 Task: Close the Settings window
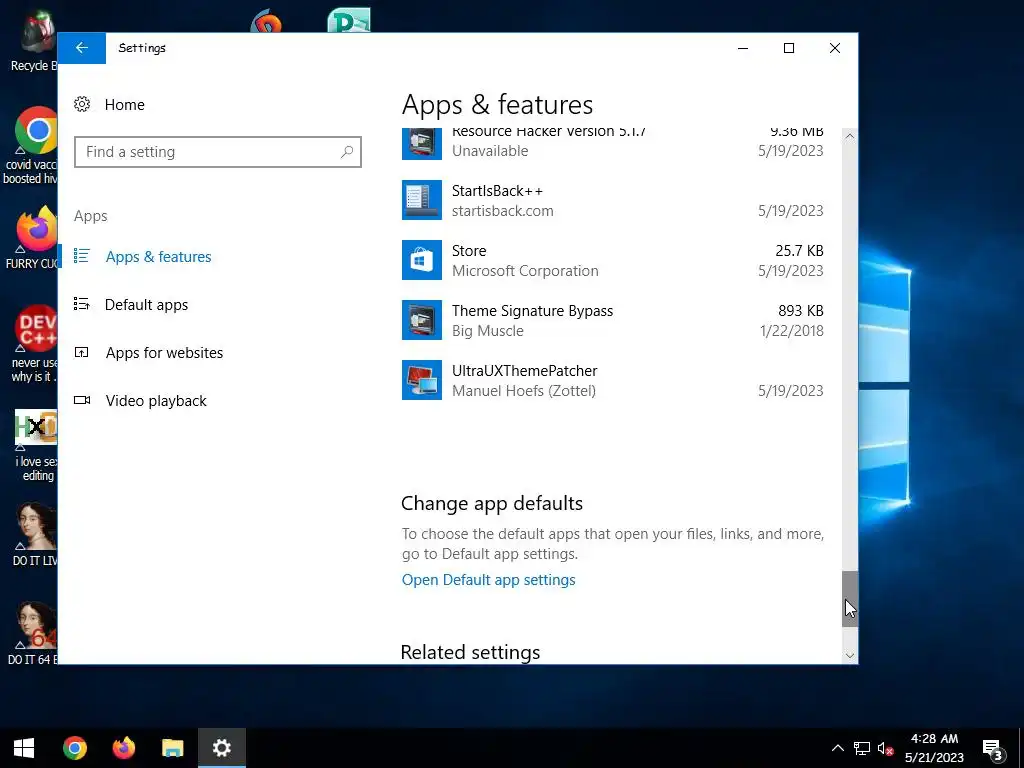click(835, 48)
